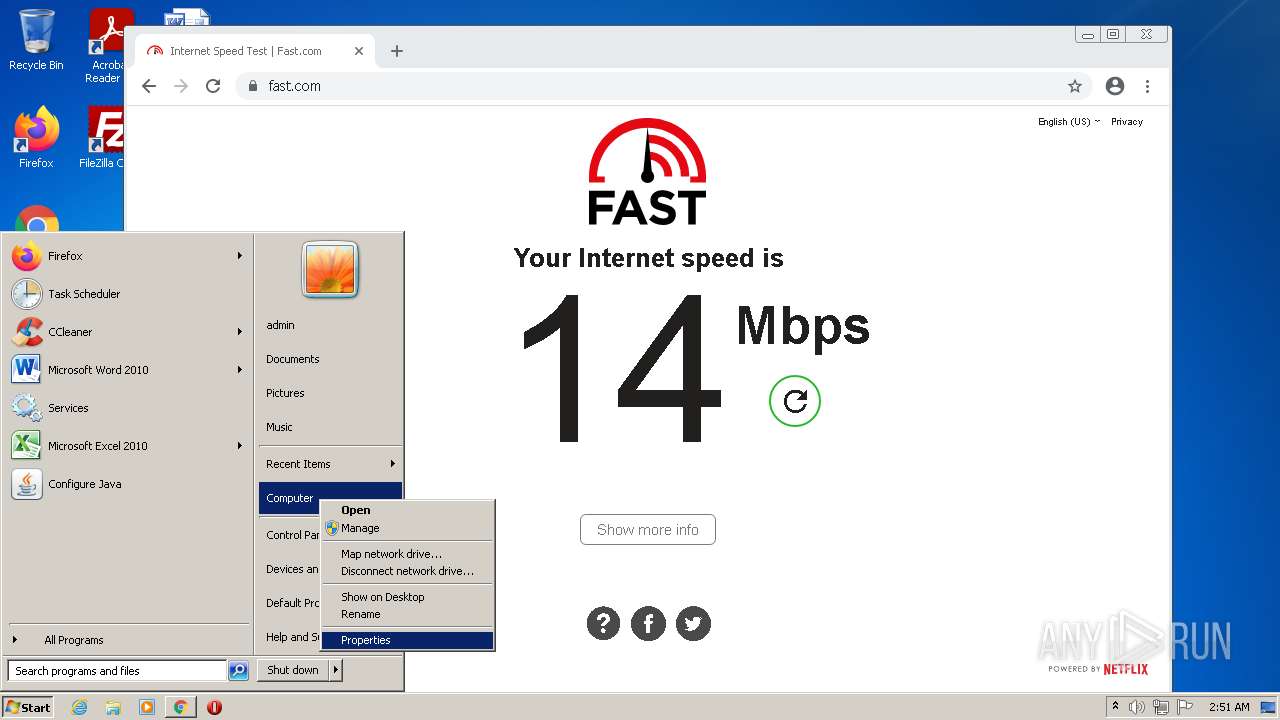Select Properties in the context menu
The image size is (1280, 720).
tap(408, 640)
